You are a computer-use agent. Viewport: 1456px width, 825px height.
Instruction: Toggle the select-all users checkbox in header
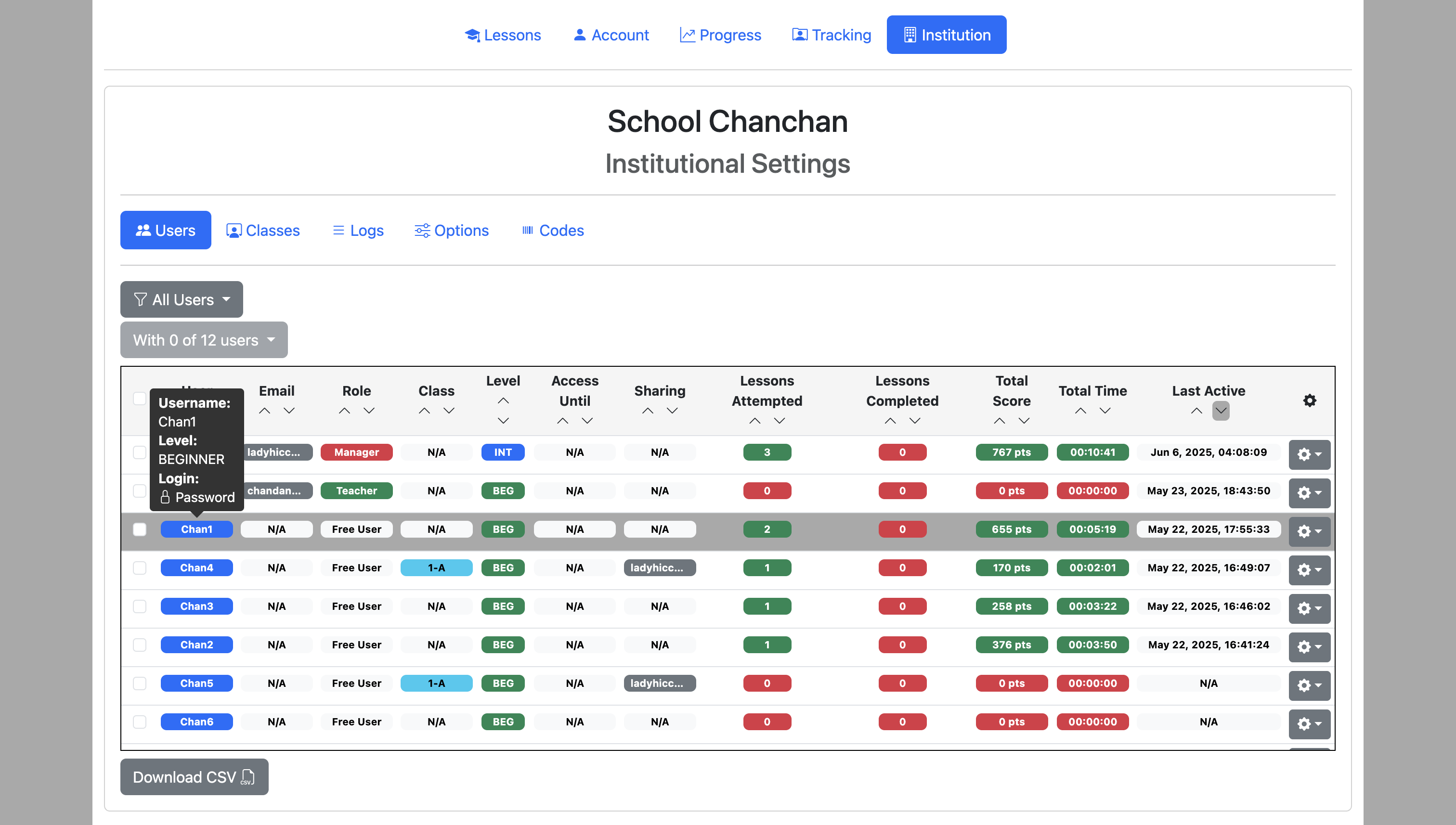(x=140, y=399)
